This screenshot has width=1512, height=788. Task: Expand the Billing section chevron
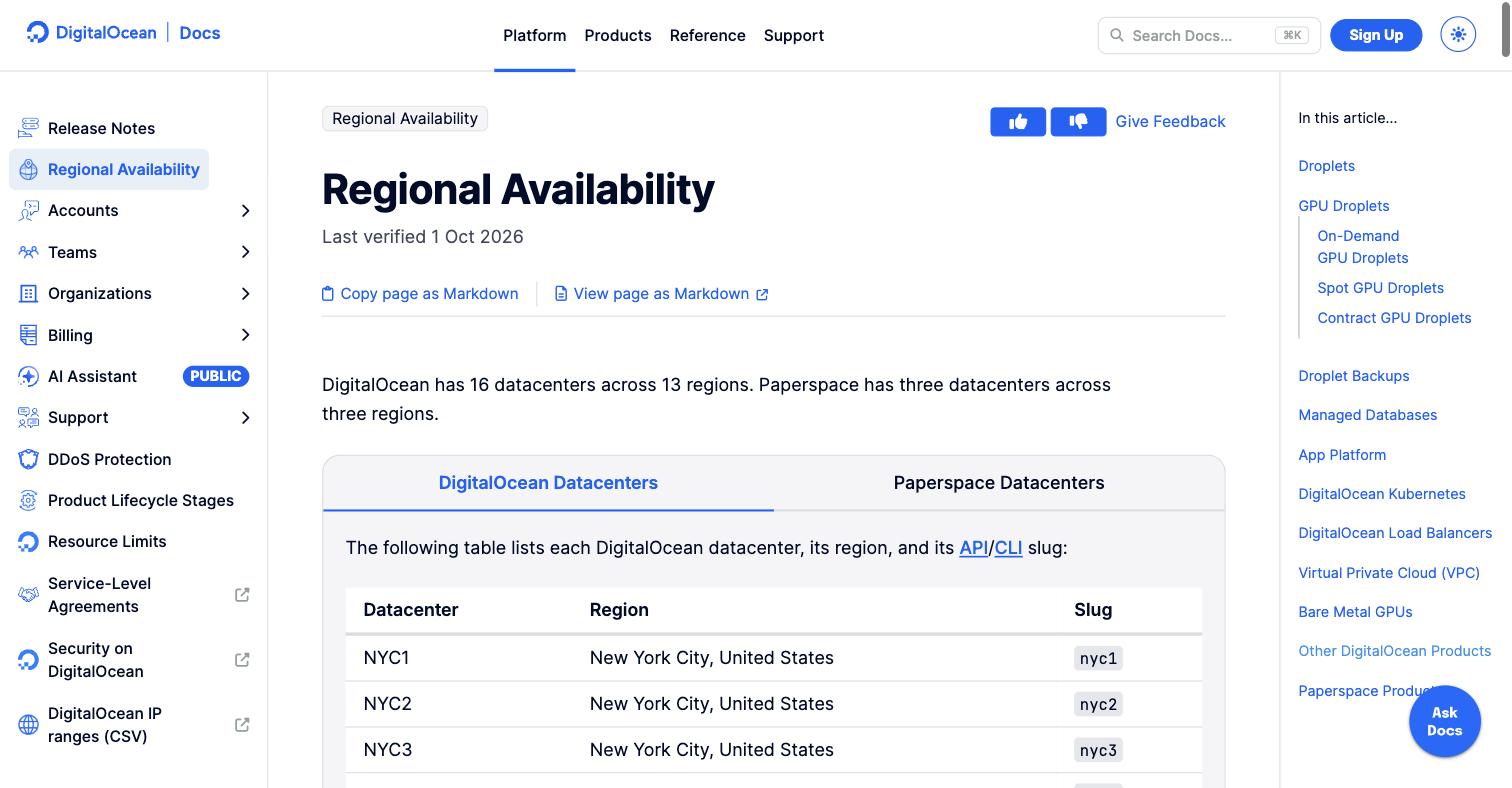pos(245,335)
